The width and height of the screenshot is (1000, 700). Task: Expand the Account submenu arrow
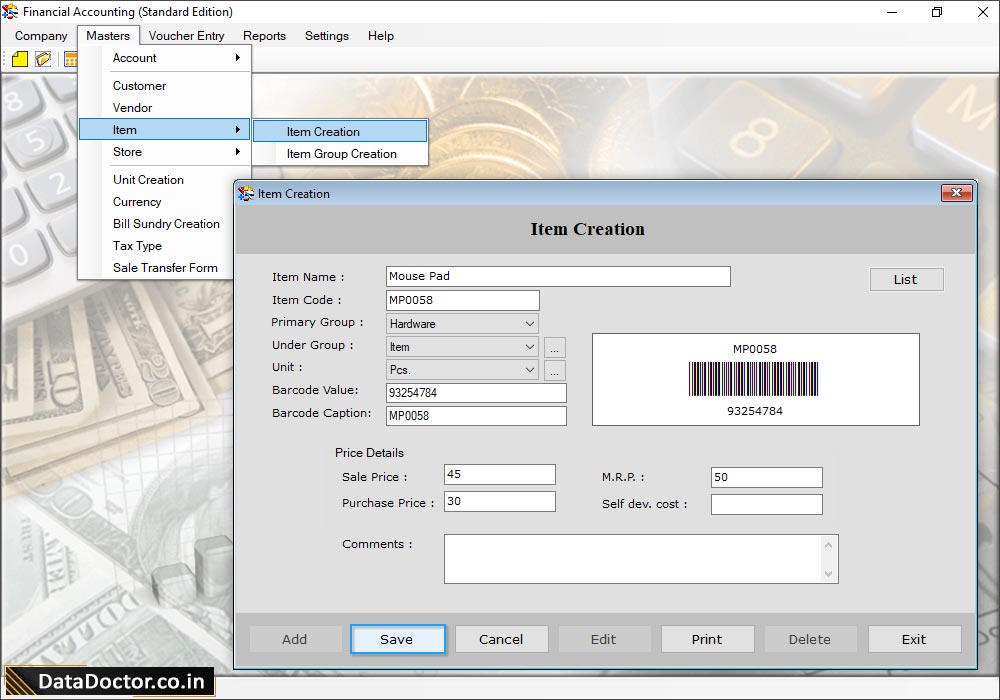point(239,58)
